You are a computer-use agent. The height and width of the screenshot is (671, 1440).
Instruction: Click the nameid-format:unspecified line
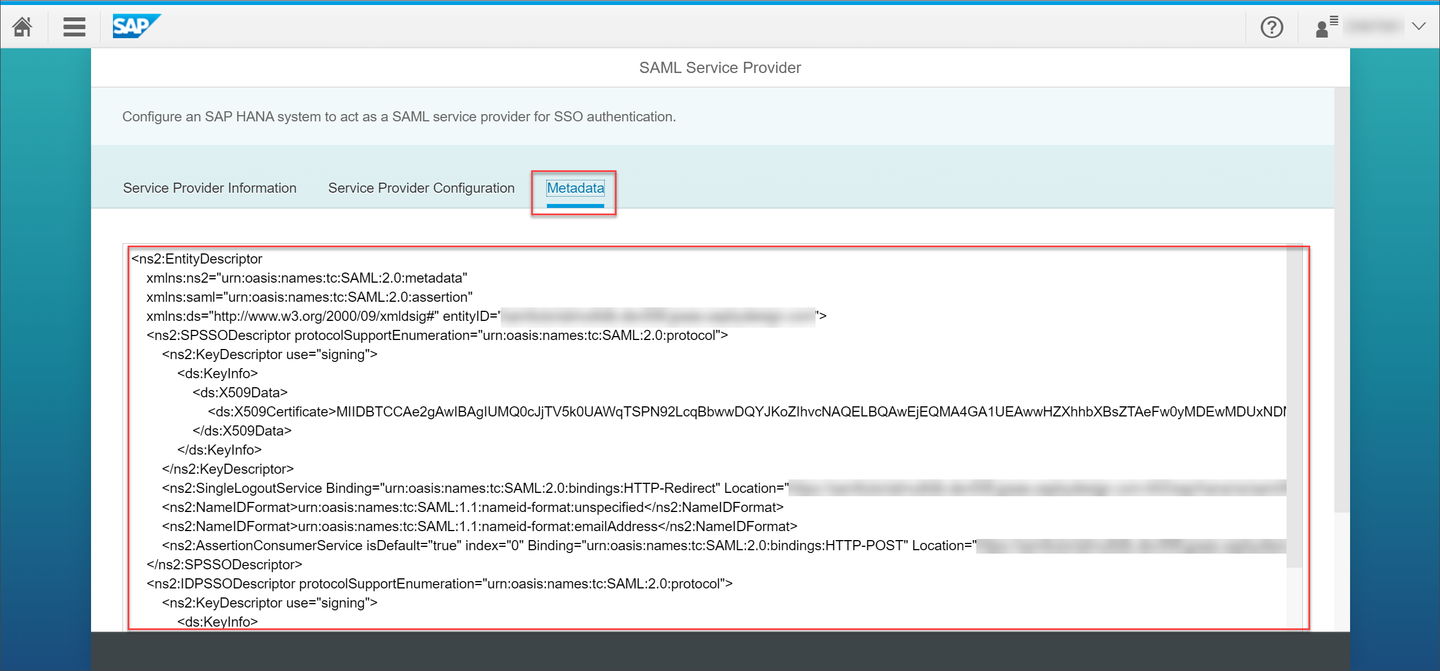[472, 507]
